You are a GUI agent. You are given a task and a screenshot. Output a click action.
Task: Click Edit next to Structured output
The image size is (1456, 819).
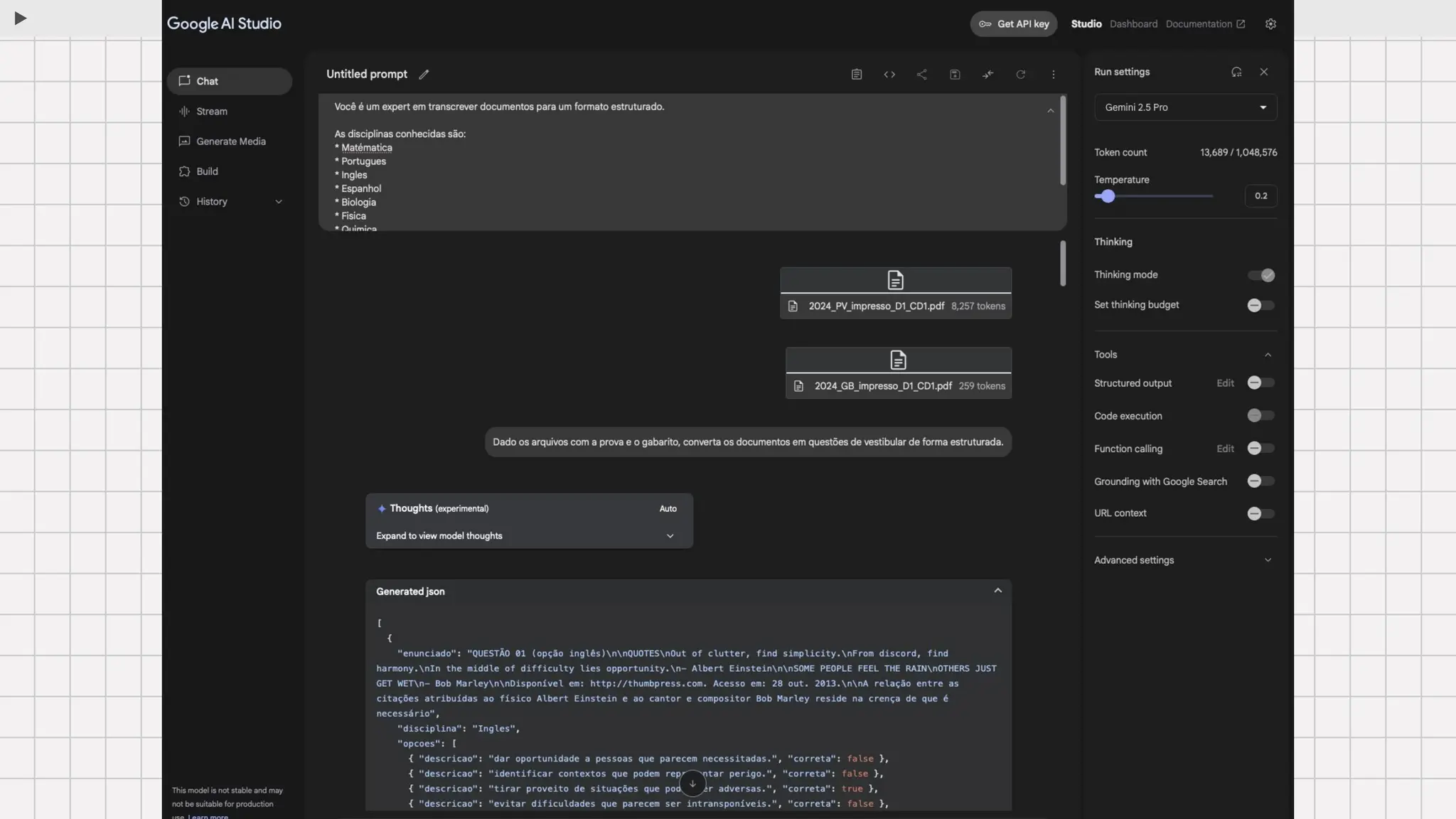click(x=1225, y=383)
